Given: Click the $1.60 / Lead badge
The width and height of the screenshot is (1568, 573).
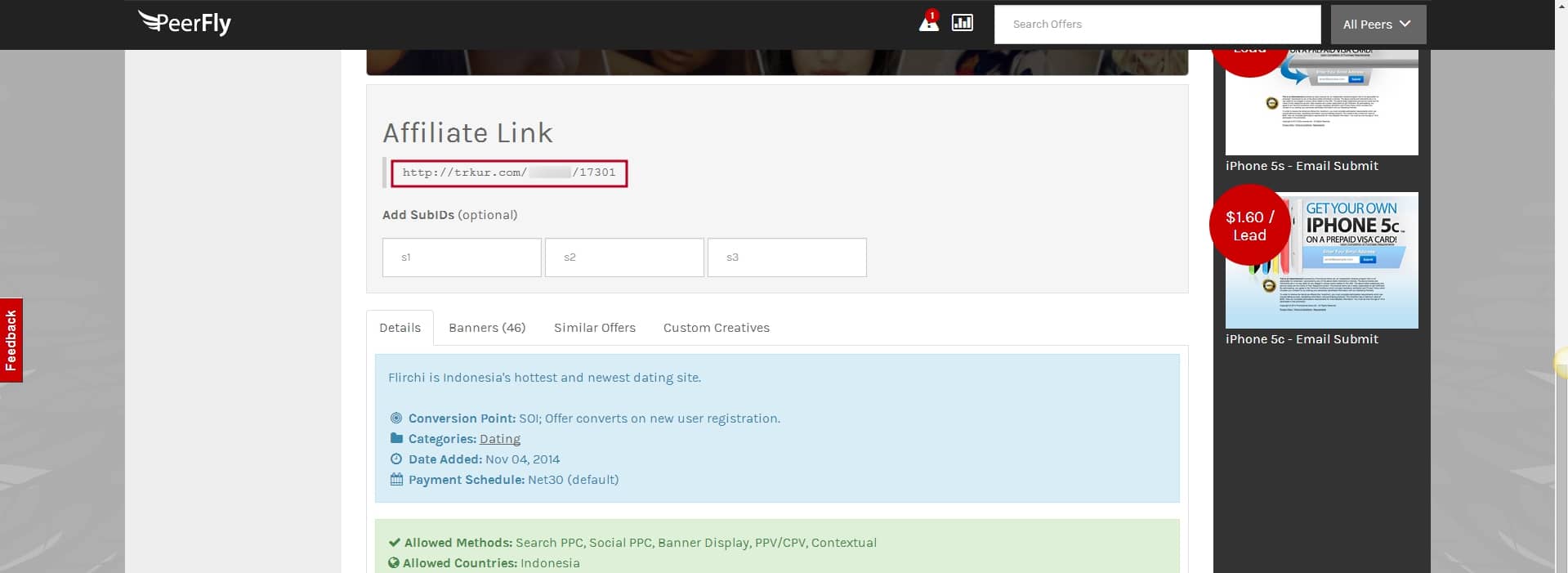Looking at the screenshot, I should point(1249,226).
